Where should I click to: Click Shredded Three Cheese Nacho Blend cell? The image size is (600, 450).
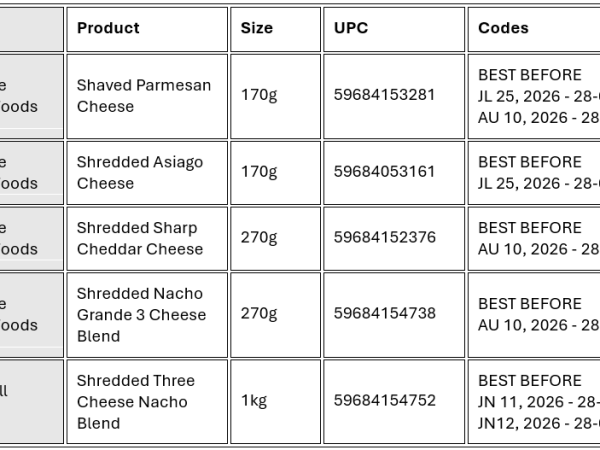[136, 401]
